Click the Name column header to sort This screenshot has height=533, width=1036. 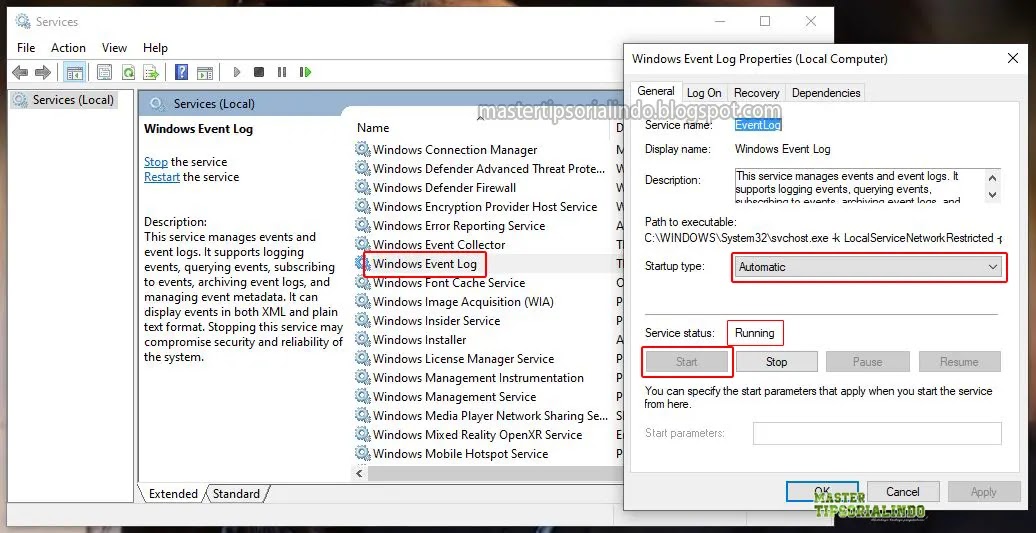(x=373, y=127)
